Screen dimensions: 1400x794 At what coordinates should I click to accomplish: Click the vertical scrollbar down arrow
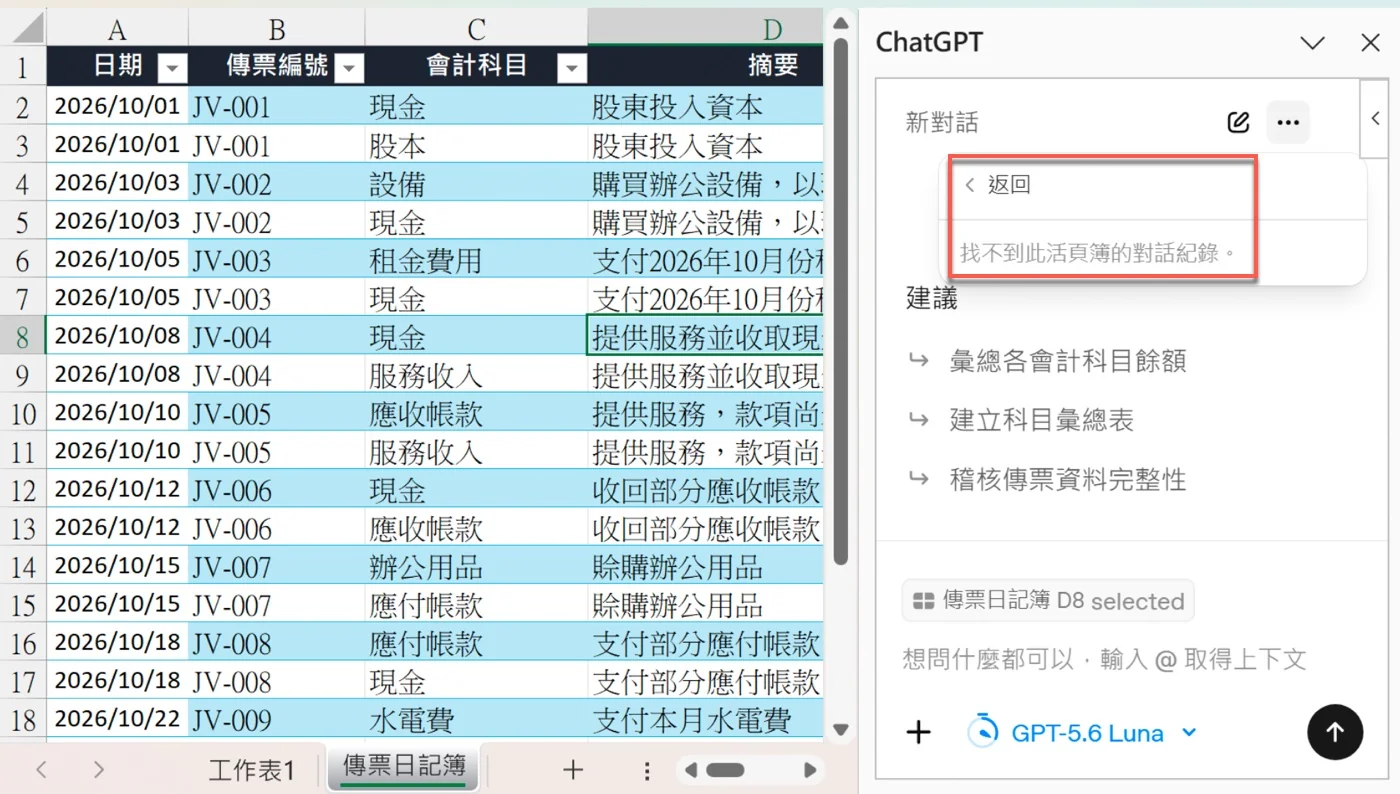pos(841,729)
